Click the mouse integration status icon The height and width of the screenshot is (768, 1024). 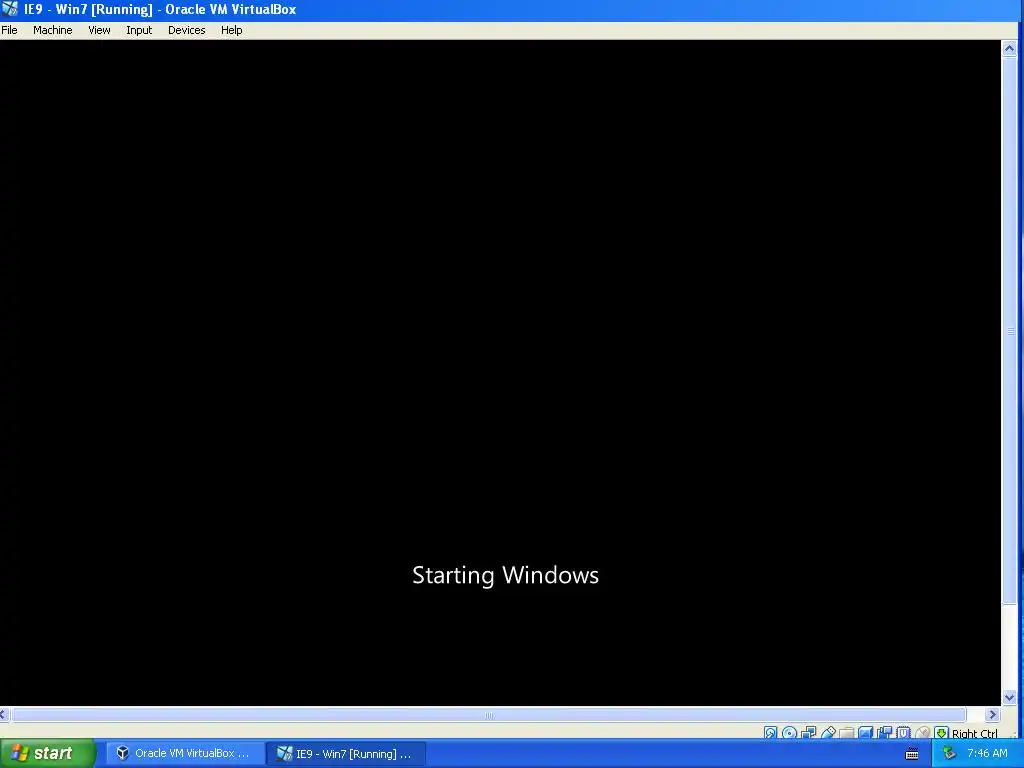tap(923, 733)
